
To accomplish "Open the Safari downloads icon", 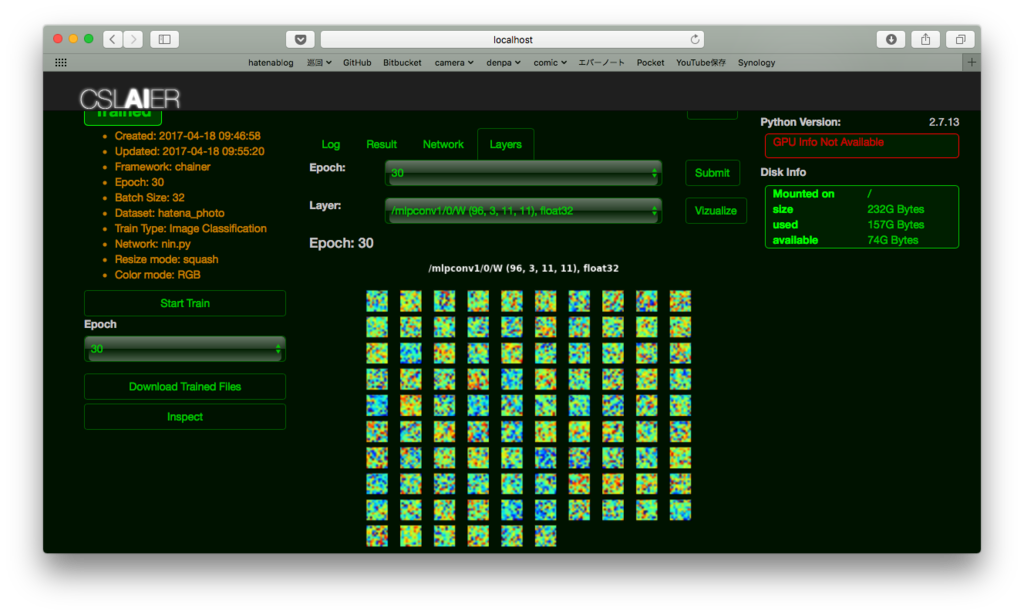I will (891, 39).
